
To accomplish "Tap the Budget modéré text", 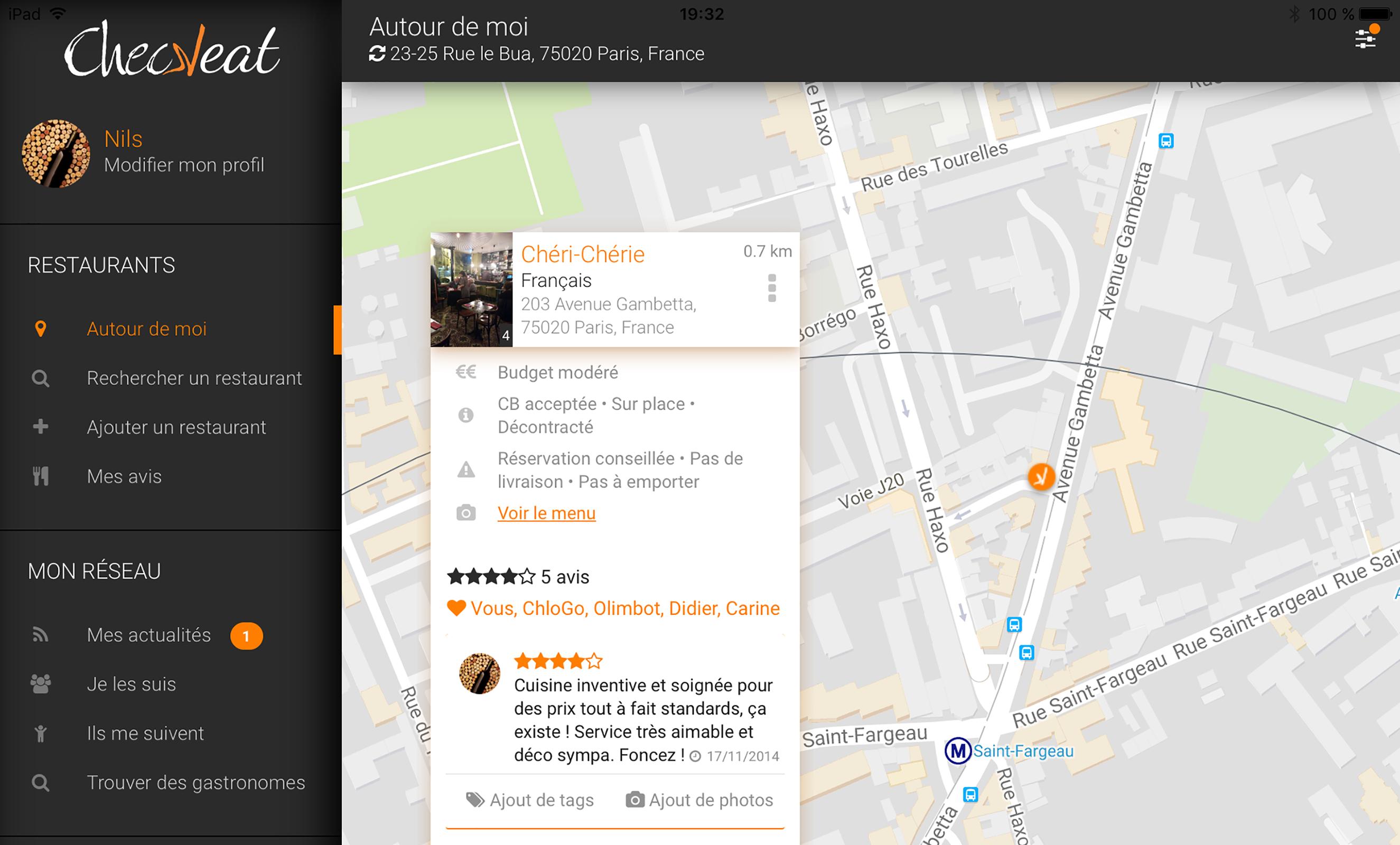I will pyautogui.click(x=557, y=372).
